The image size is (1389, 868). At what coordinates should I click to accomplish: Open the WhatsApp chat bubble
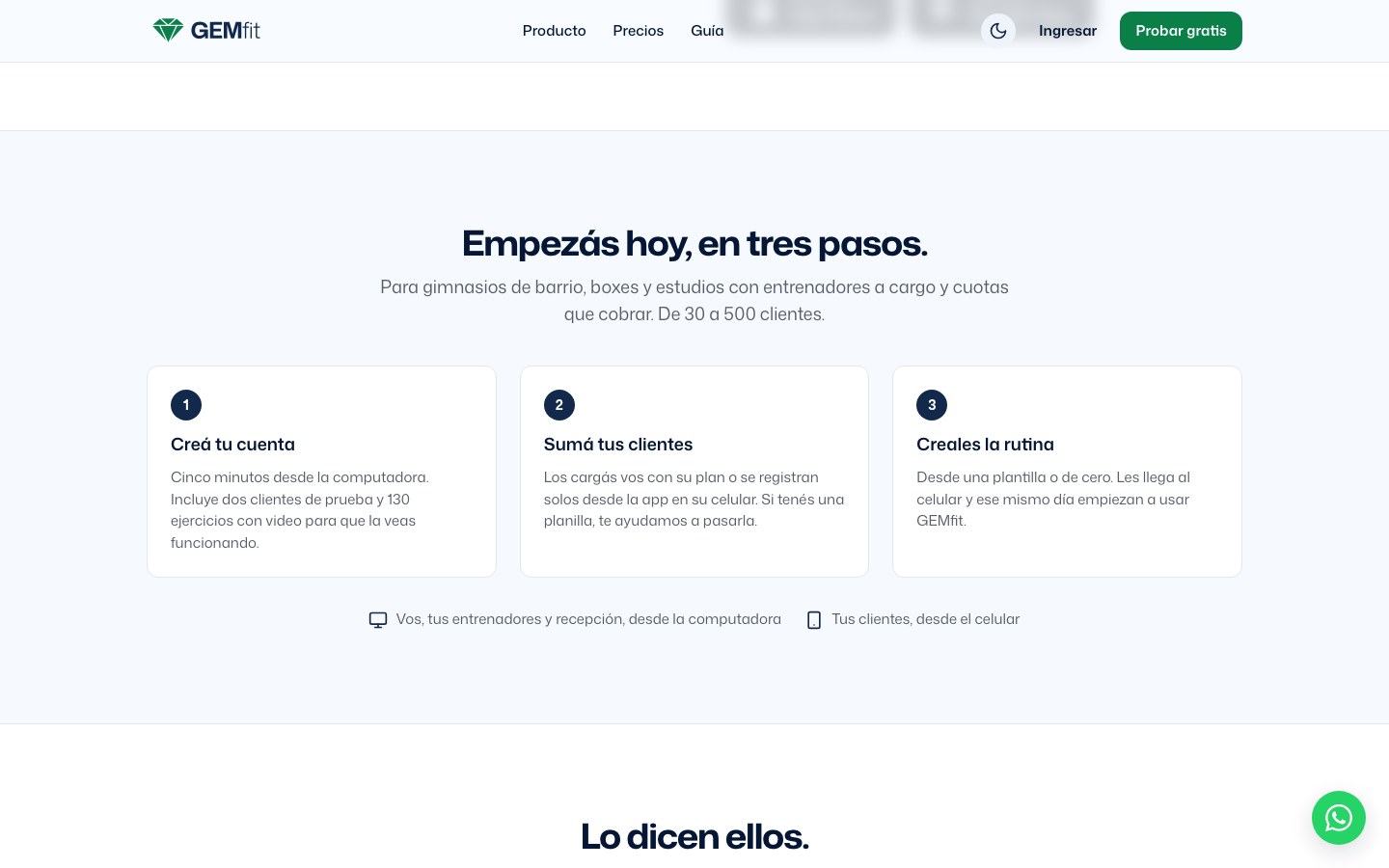1339,818
